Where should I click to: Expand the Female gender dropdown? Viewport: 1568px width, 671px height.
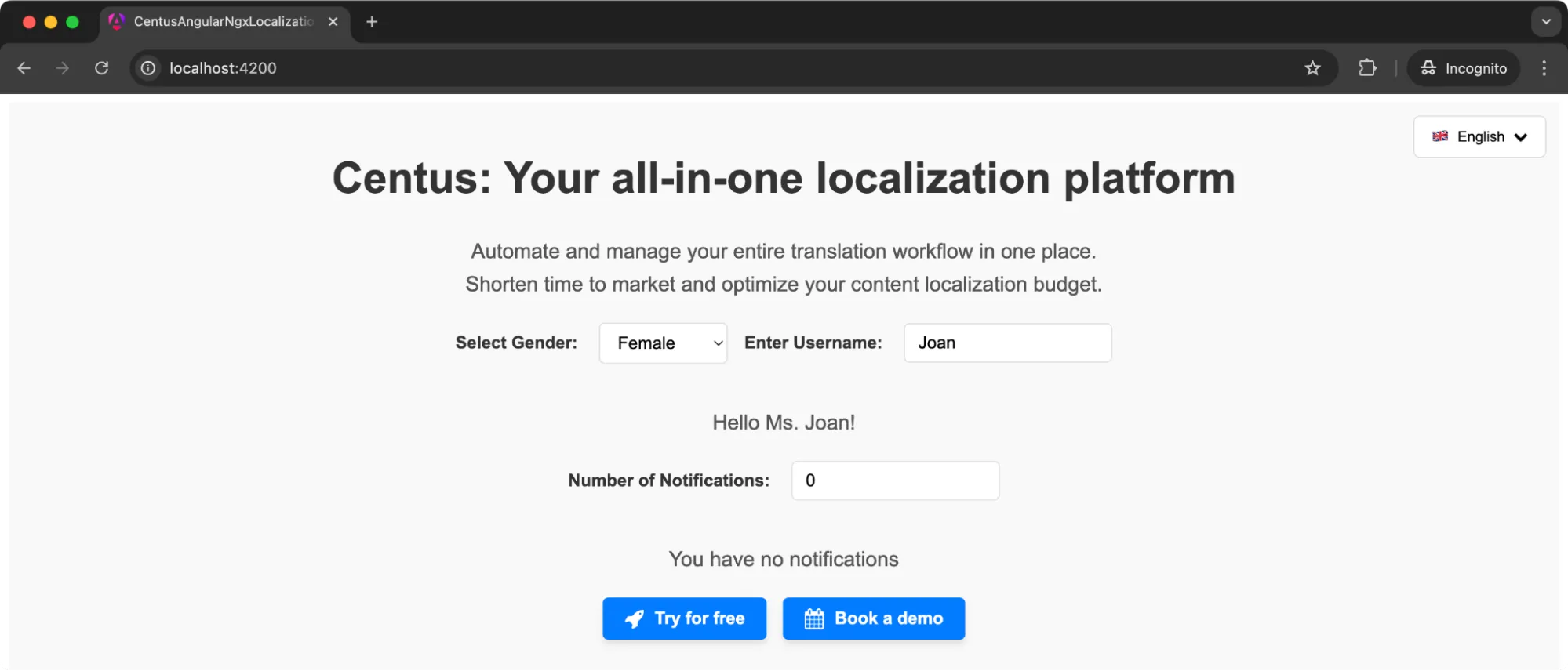pyautogui.click(x=664, y=343)
